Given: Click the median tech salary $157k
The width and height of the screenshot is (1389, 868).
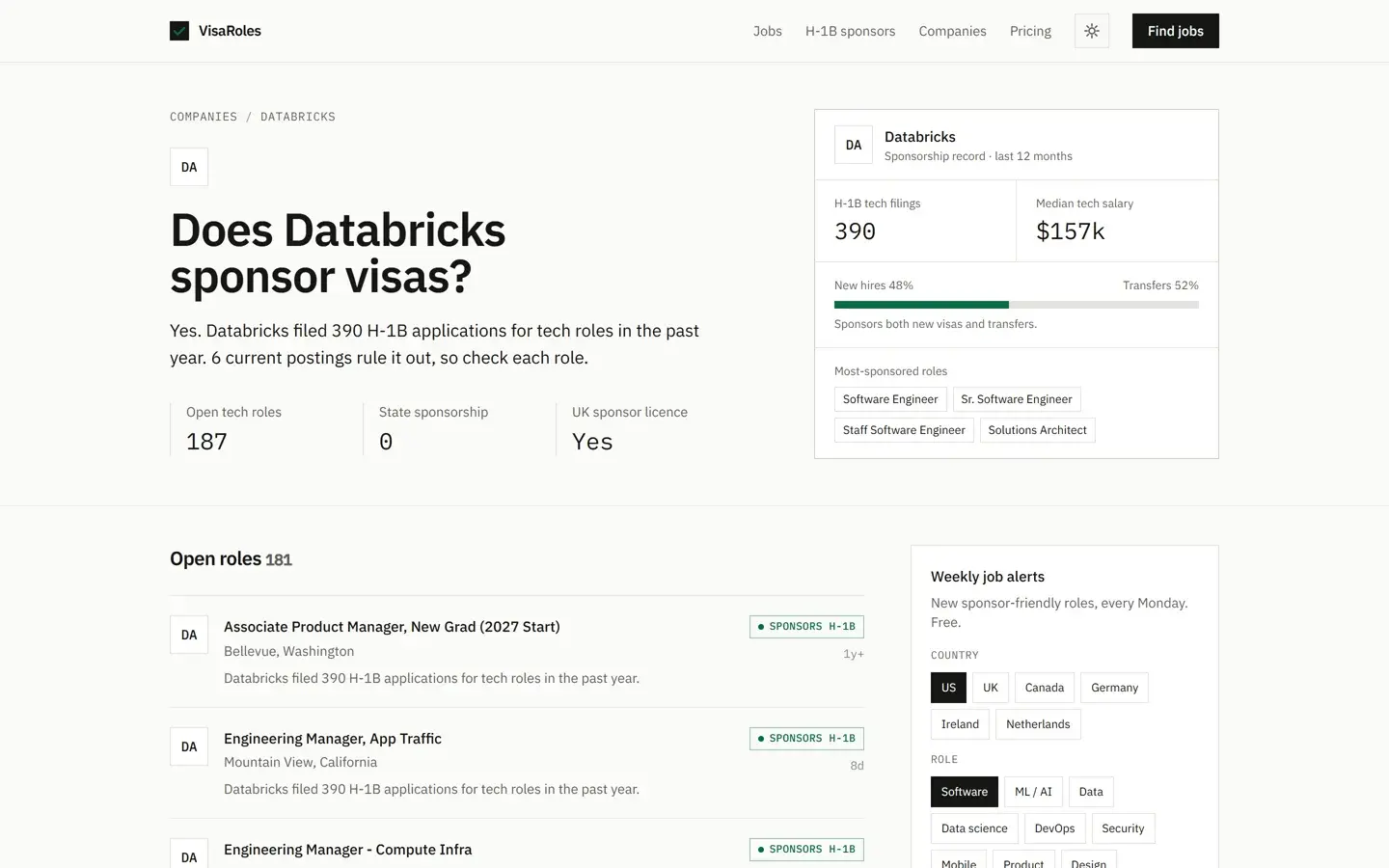Looking at the screenshot, I should pos(1071,231).
